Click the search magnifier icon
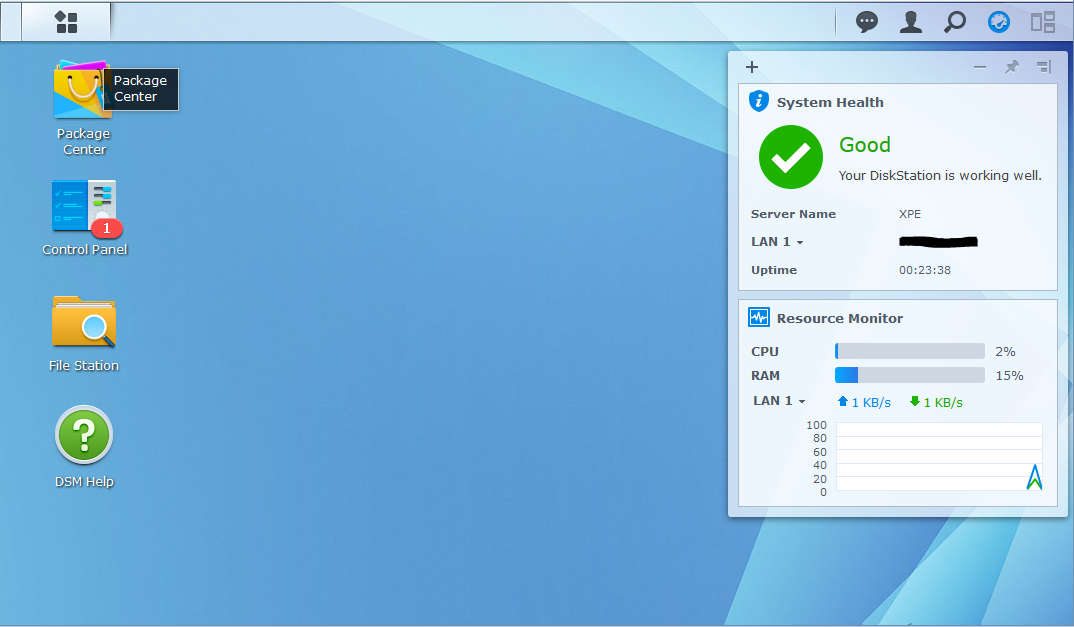Screen dimensions: 1074x627 tap(954, 22)
